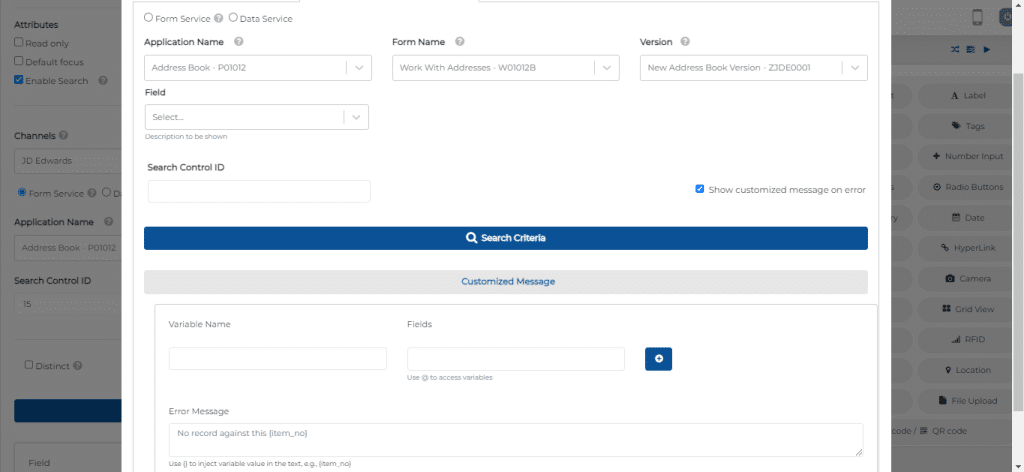Open the Form Name dropdown arrow

[x=606, y=68]
